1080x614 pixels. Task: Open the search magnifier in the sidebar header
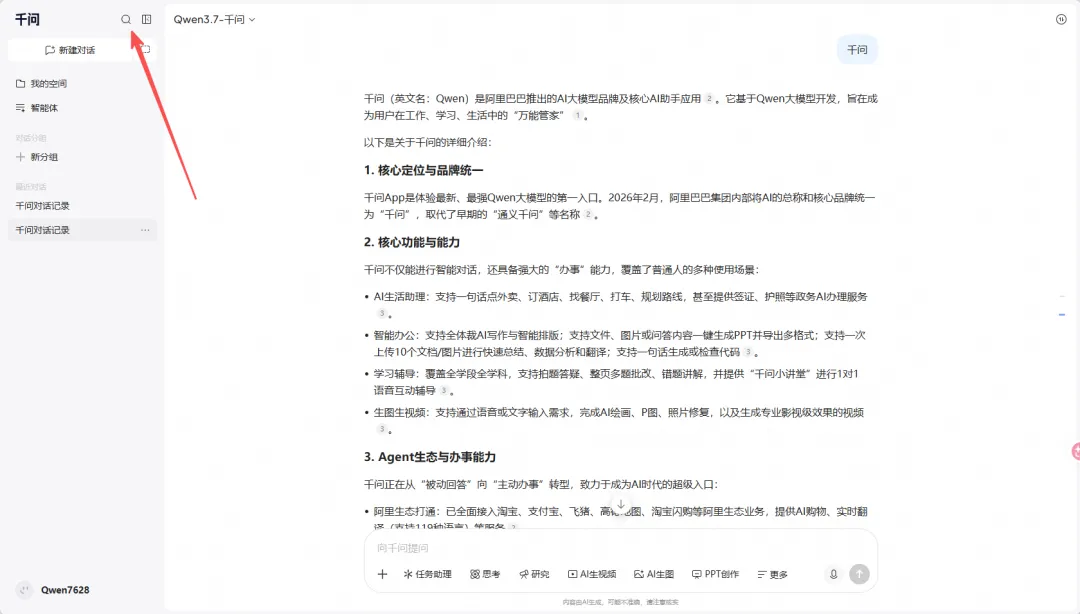(126, 19)
